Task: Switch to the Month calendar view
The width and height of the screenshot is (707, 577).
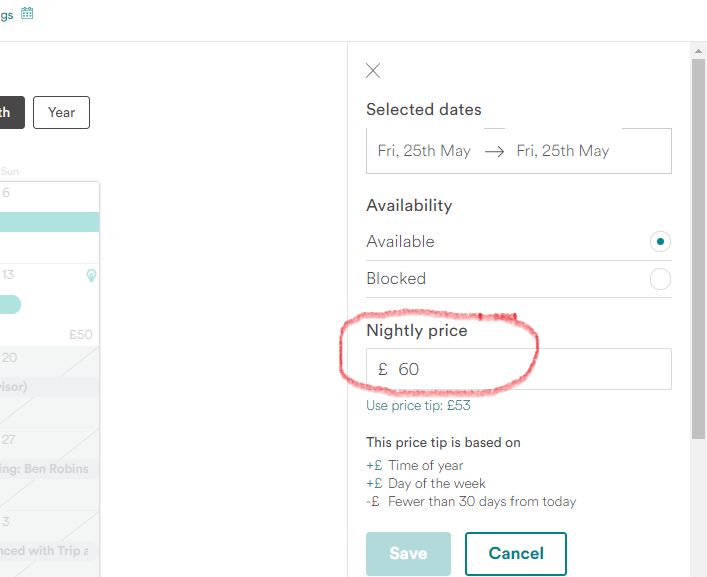Action: (9, 113)
